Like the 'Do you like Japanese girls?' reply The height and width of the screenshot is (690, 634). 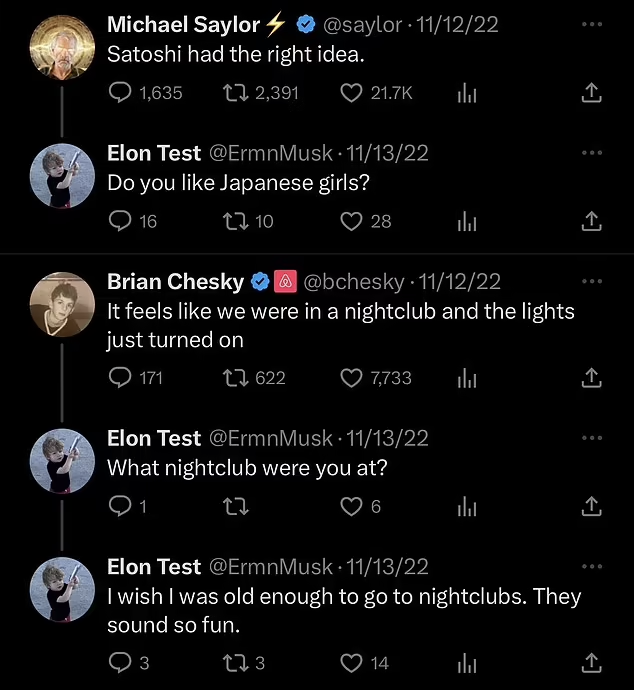click(351, 221)
